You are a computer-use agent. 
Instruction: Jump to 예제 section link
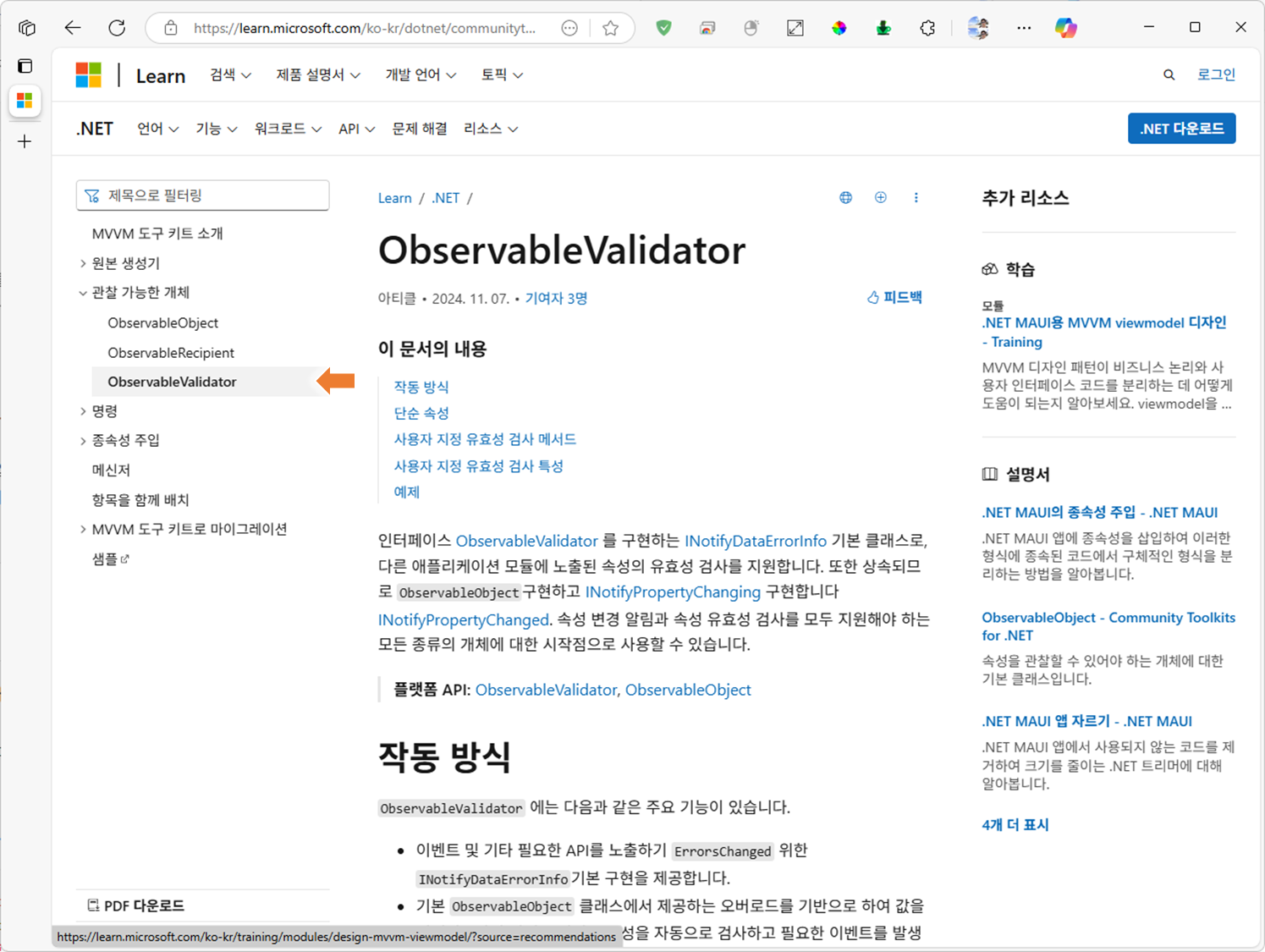coord(406,492)
